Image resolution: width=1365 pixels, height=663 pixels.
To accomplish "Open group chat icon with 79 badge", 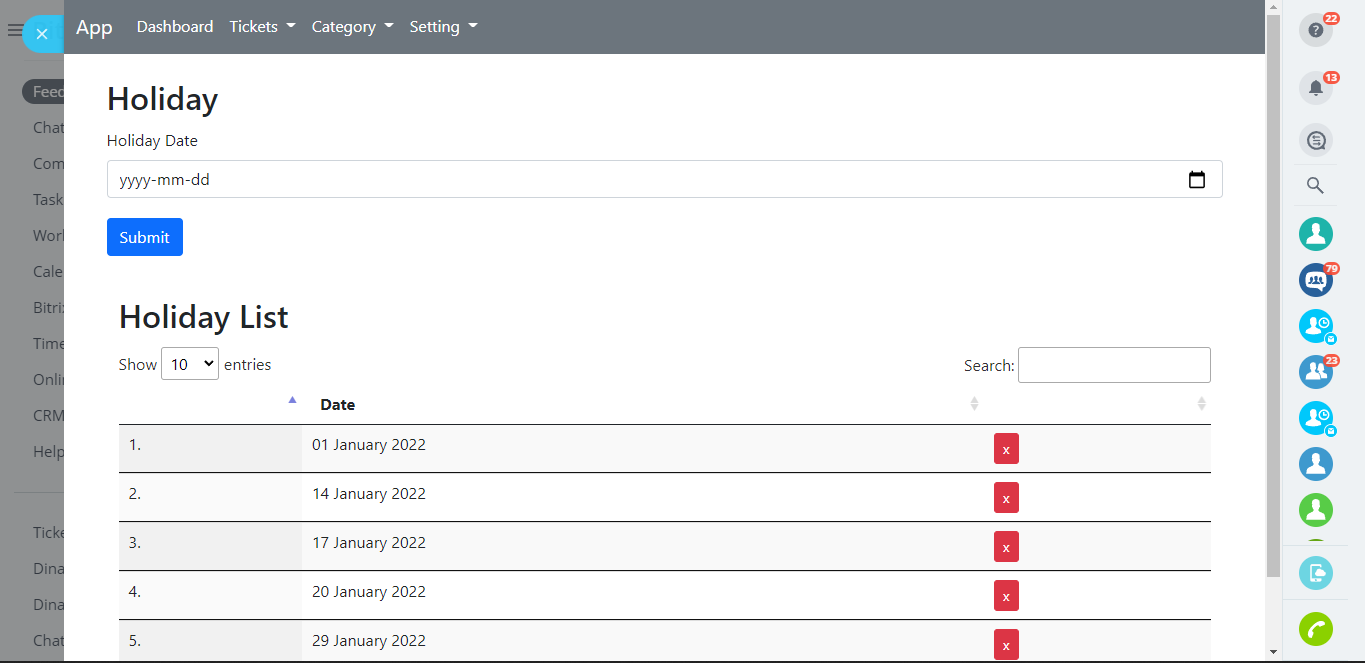I will [x=1315, y=280].
